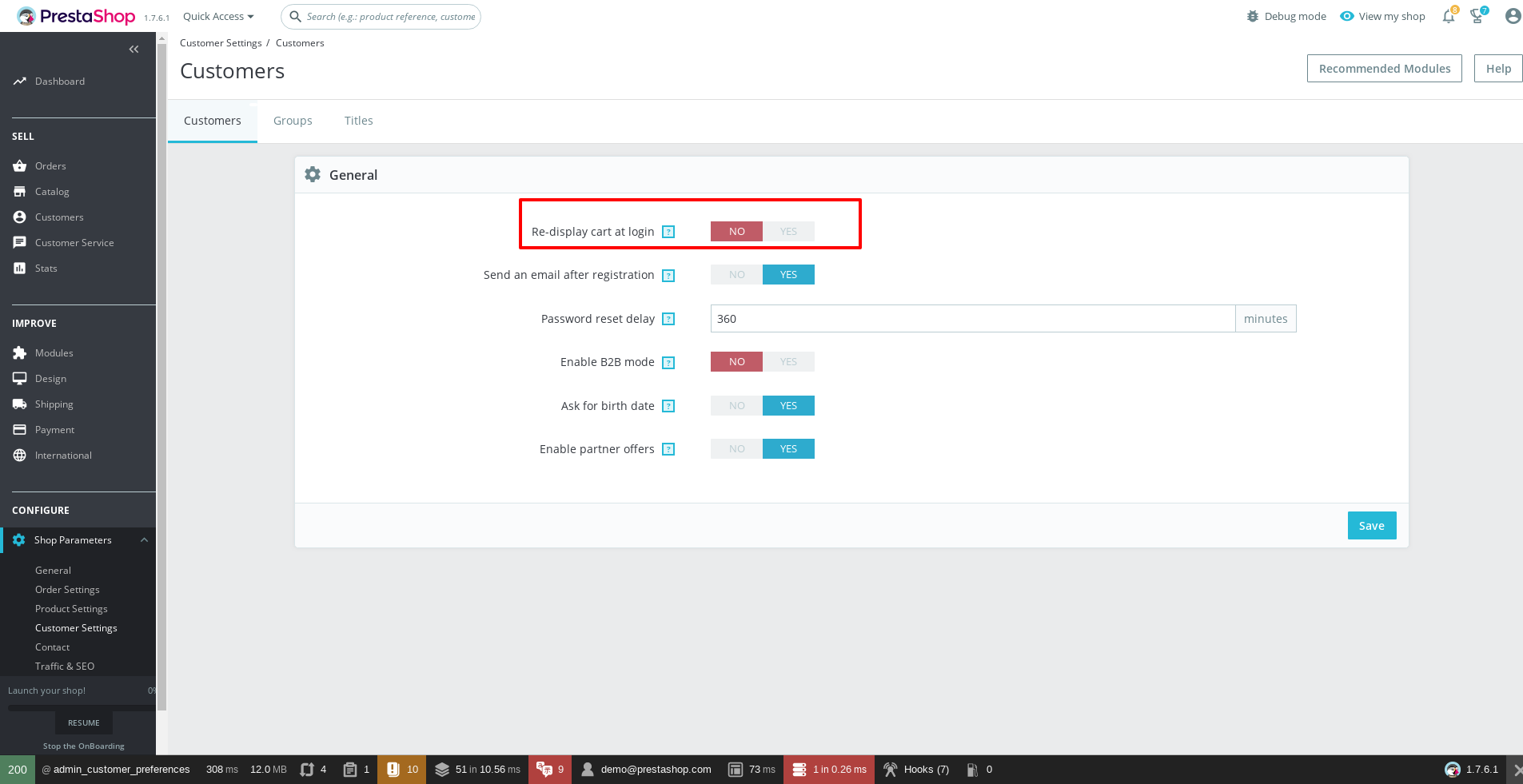Set Ask for birth date to NO
This screenshot has height=784, width=1523.
point(736,406)
